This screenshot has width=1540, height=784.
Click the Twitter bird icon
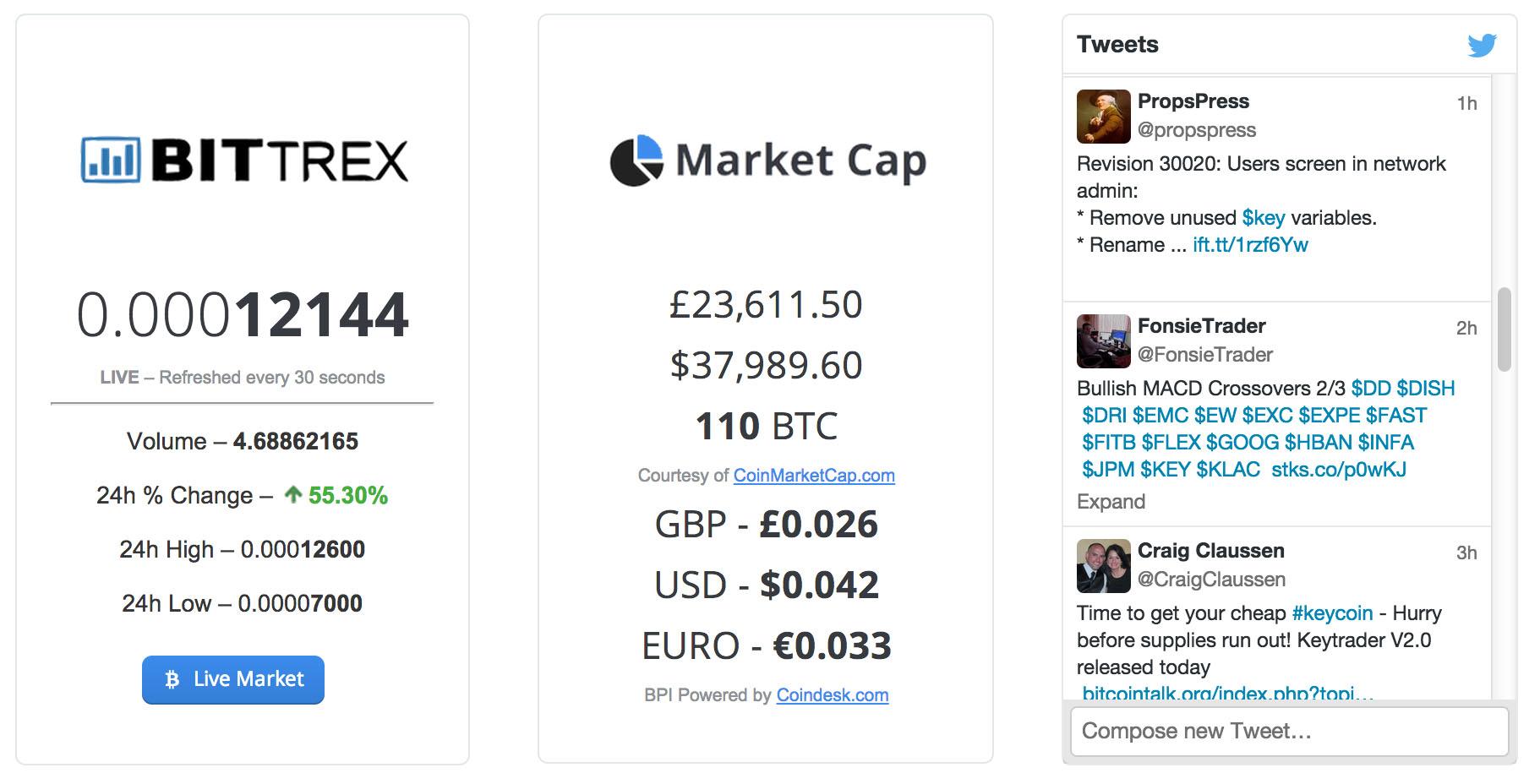click(1482, 45)
